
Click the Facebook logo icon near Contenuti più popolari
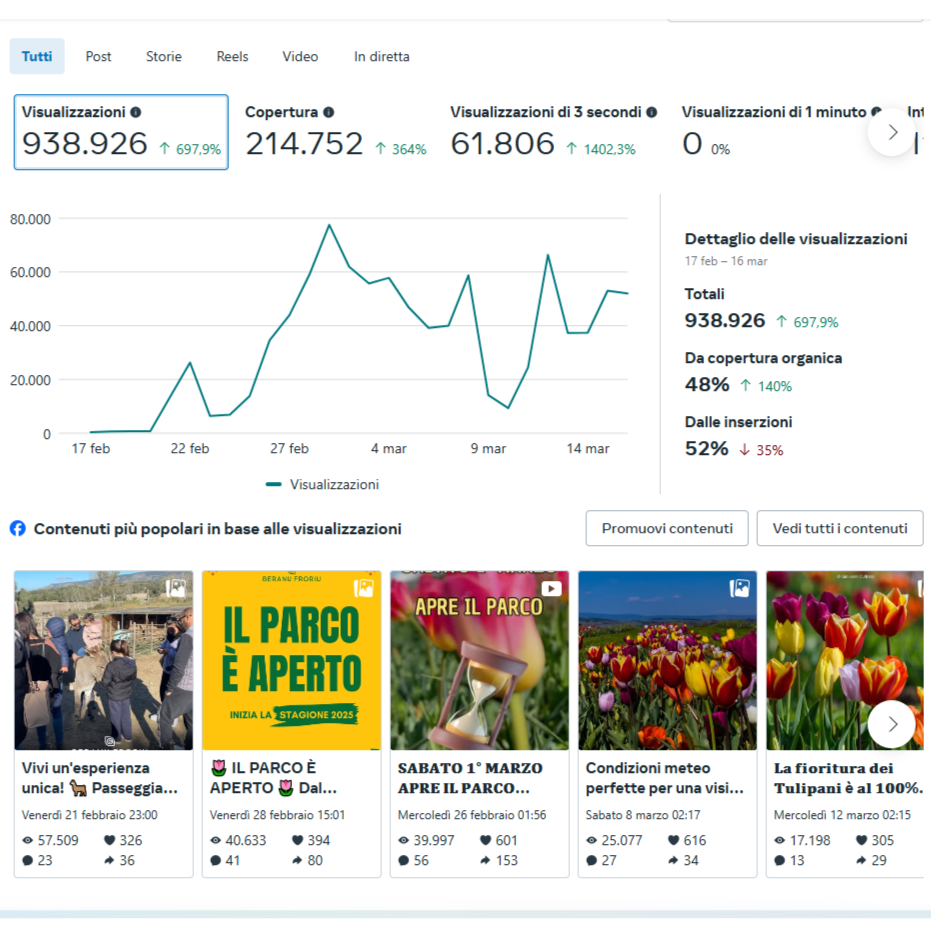(x=18, y=528)
